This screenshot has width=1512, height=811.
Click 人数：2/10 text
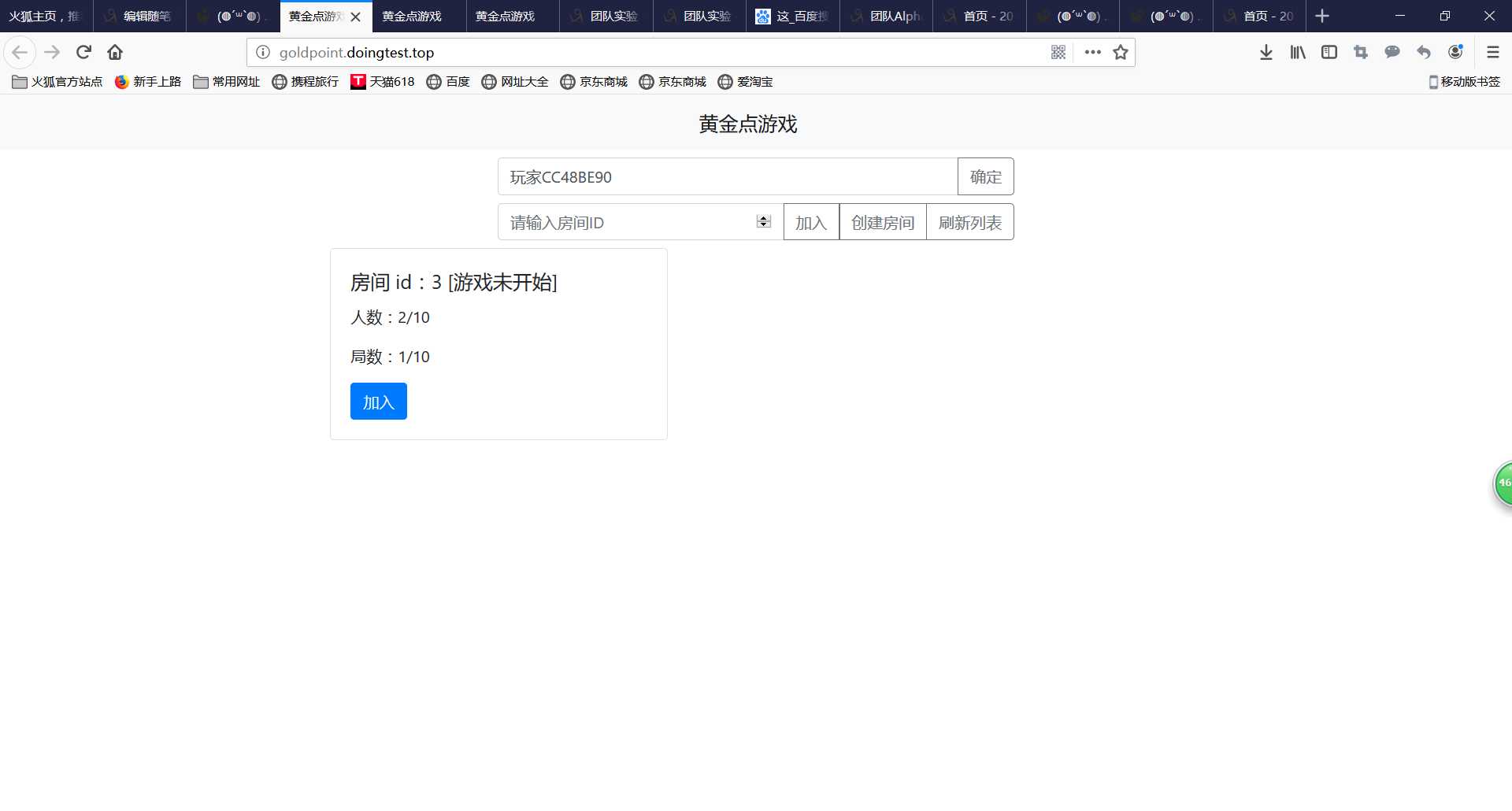pos(390,317)
